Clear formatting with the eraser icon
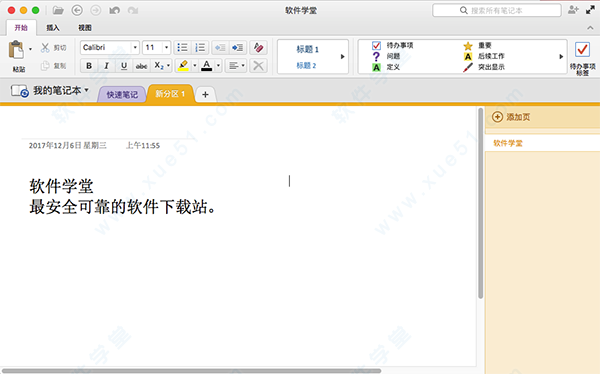The image size is (600, 374). (x=258, y=47)
